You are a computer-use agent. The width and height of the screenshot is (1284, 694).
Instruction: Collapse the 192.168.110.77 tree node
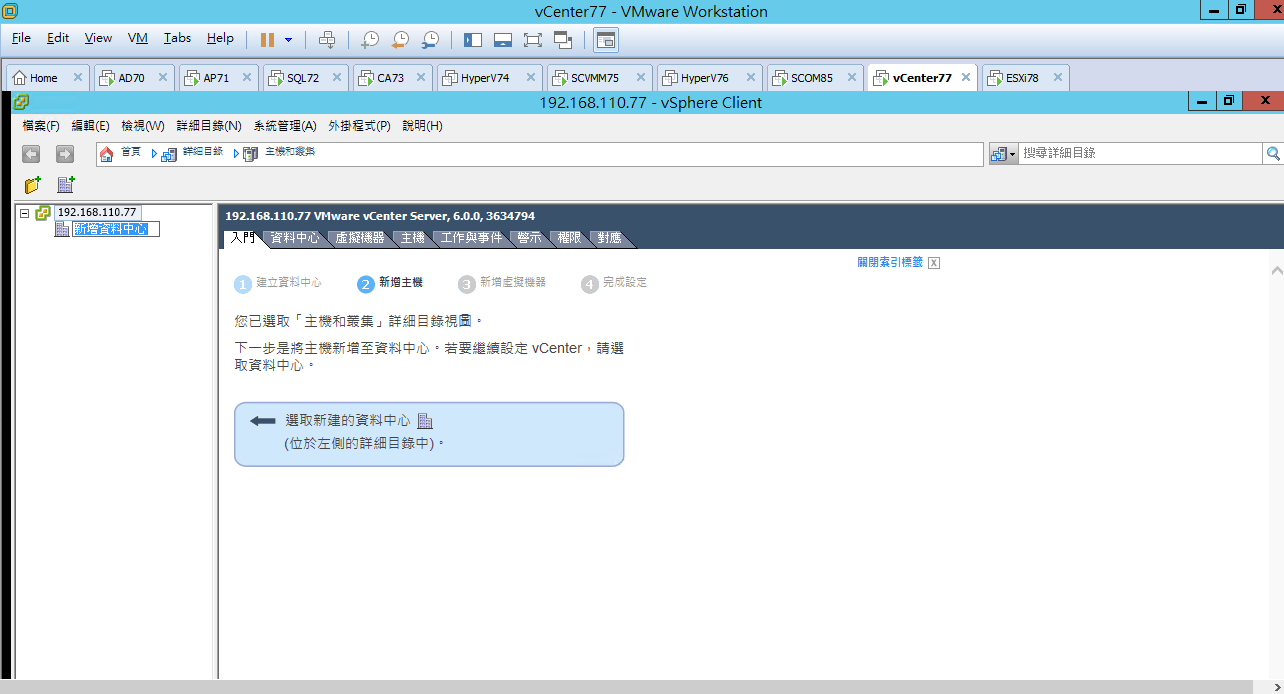pyautogui.click(x=25, y=213)
